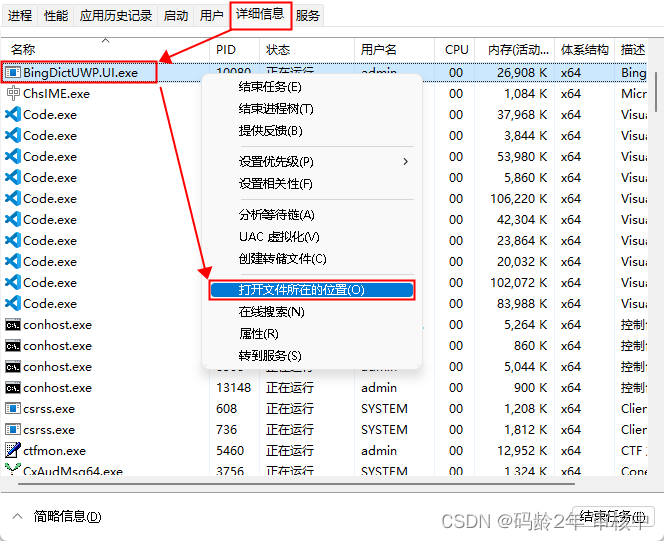Click the conhost.exe icon in the 5,044 K row
Image resolution: width=664 pixels, height=541 pixels.
point(13,367)
